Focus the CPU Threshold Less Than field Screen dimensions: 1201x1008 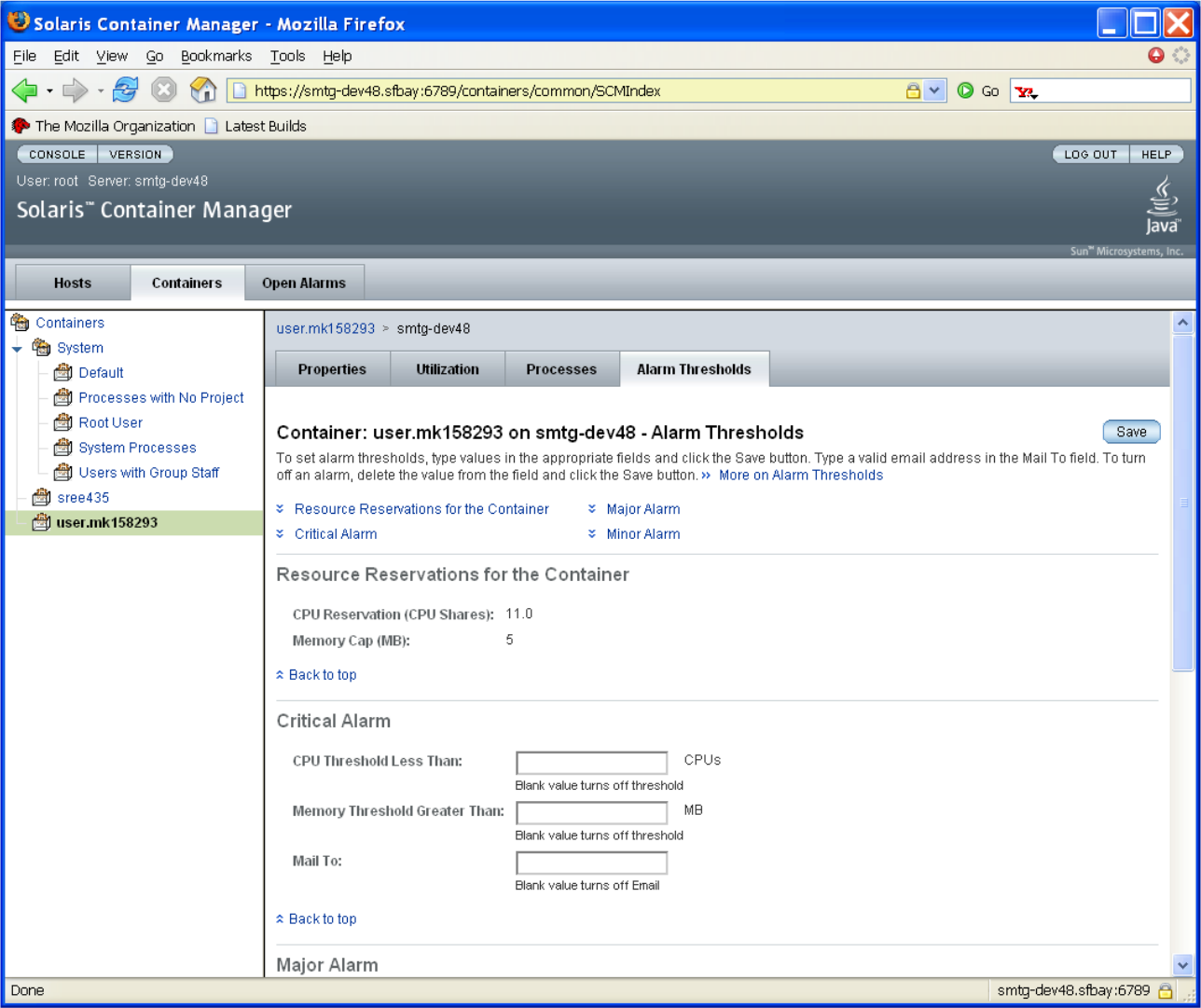coord(592,763)
